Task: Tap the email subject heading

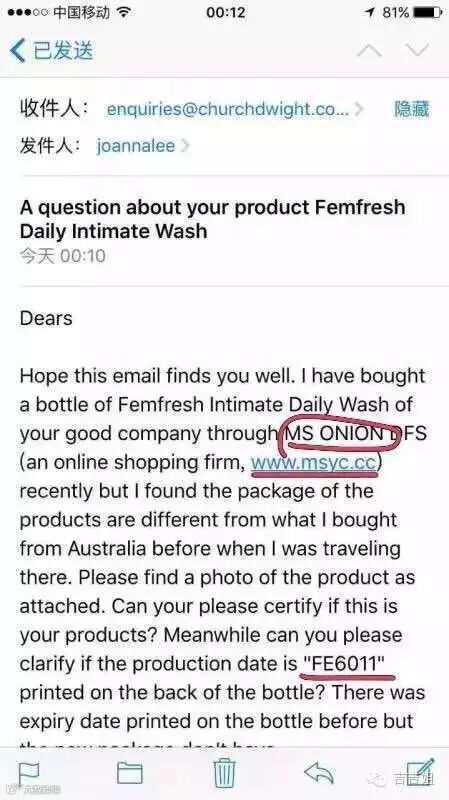Action: 213,219
